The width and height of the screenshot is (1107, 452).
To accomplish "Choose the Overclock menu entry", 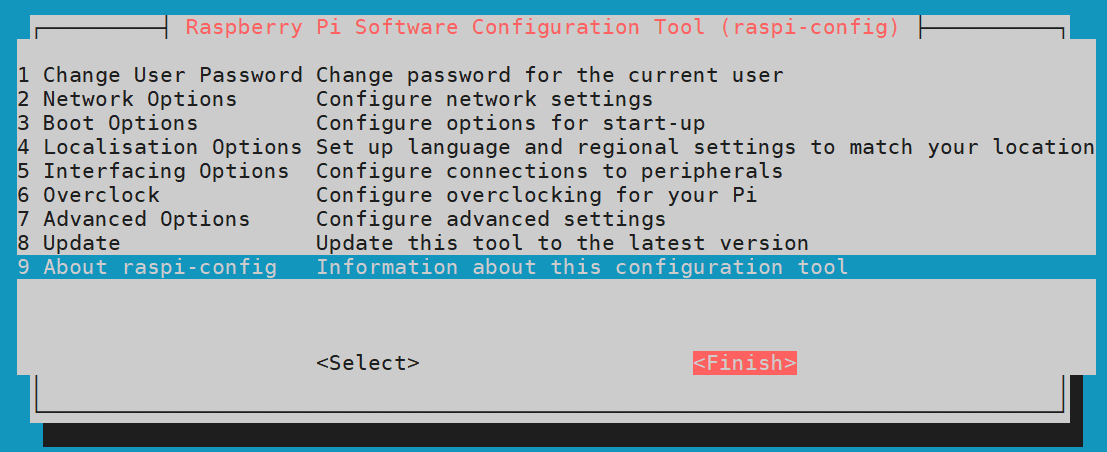I will click(88, 195).
